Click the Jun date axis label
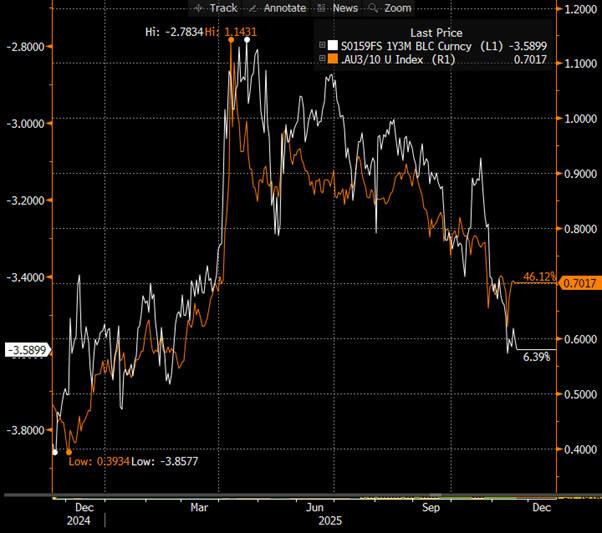 coord(314,508)
